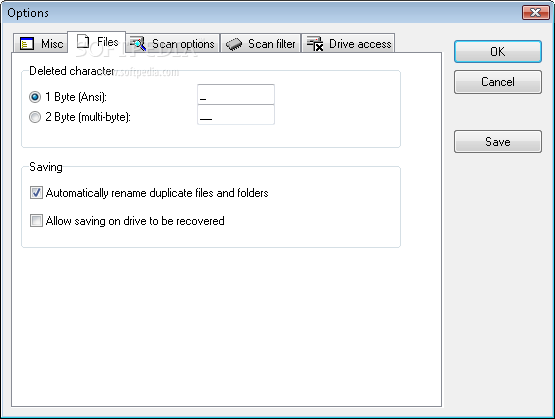Select the 2 Byte (multi-byte) radio button
Image resolution: width=555 pixels, height=419 pixels.
coord(35,117)
